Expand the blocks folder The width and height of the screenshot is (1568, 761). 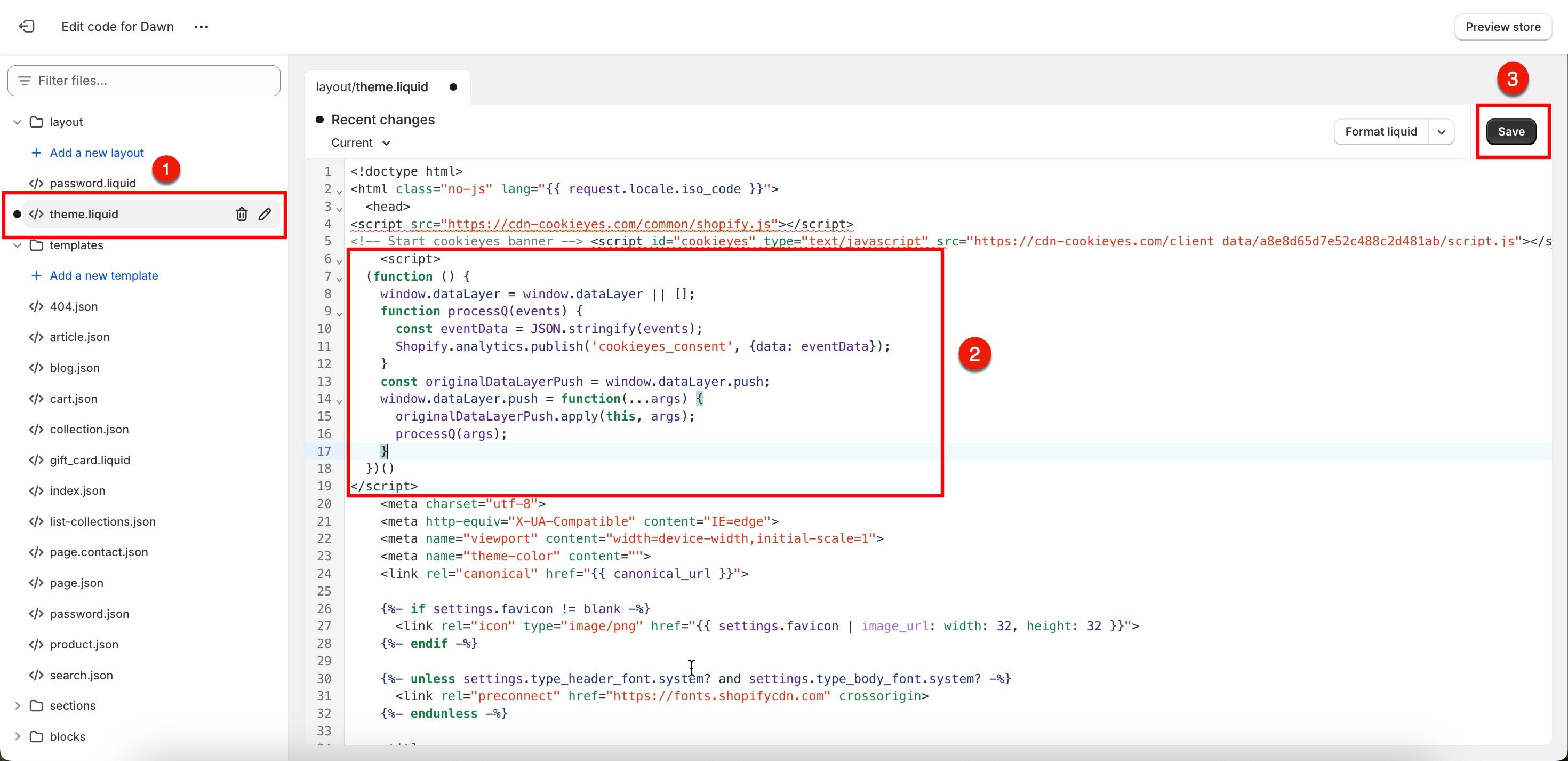tap(17, 736)
